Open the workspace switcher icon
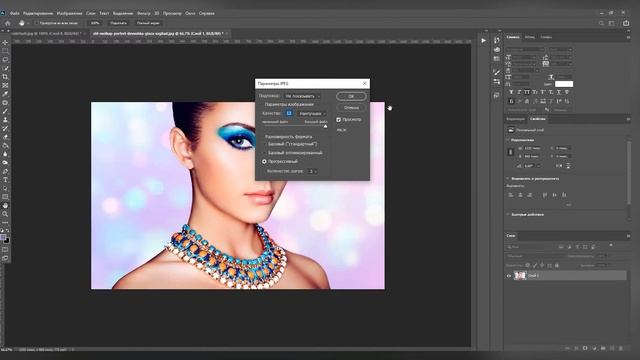 click(x=611, y=23)
